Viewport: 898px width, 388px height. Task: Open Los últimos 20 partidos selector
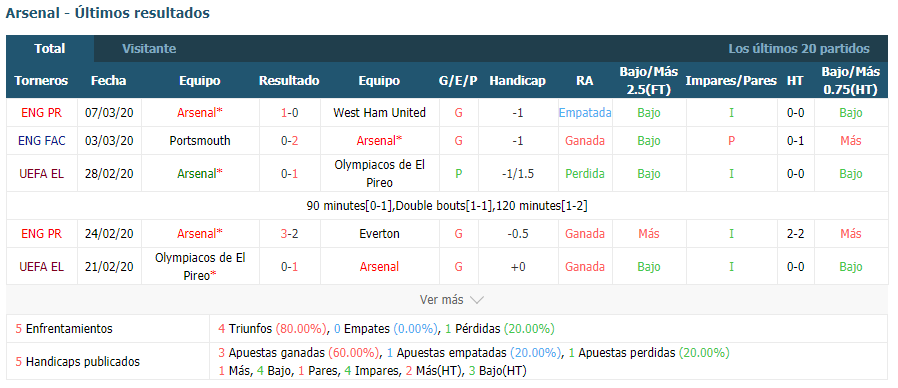(x=798, y=49)
